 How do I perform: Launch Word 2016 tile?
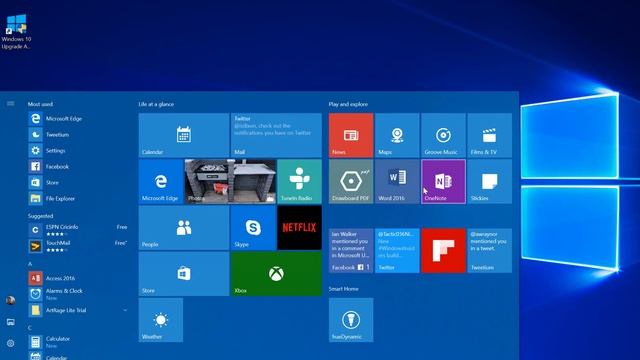pyautogui.click(x=397, y=181)
